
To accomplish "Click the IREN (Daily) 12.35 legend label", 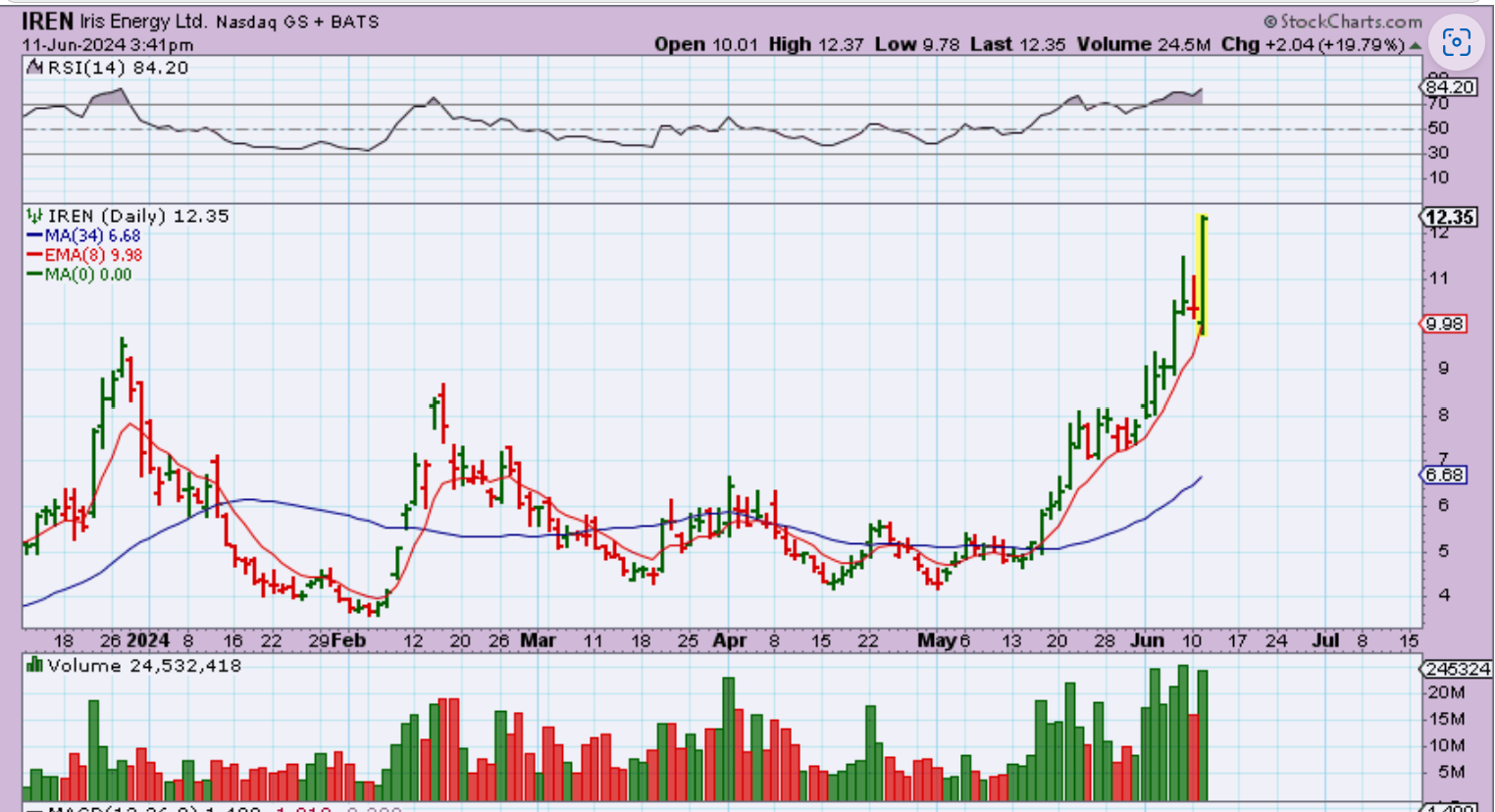I will [138, 216].
